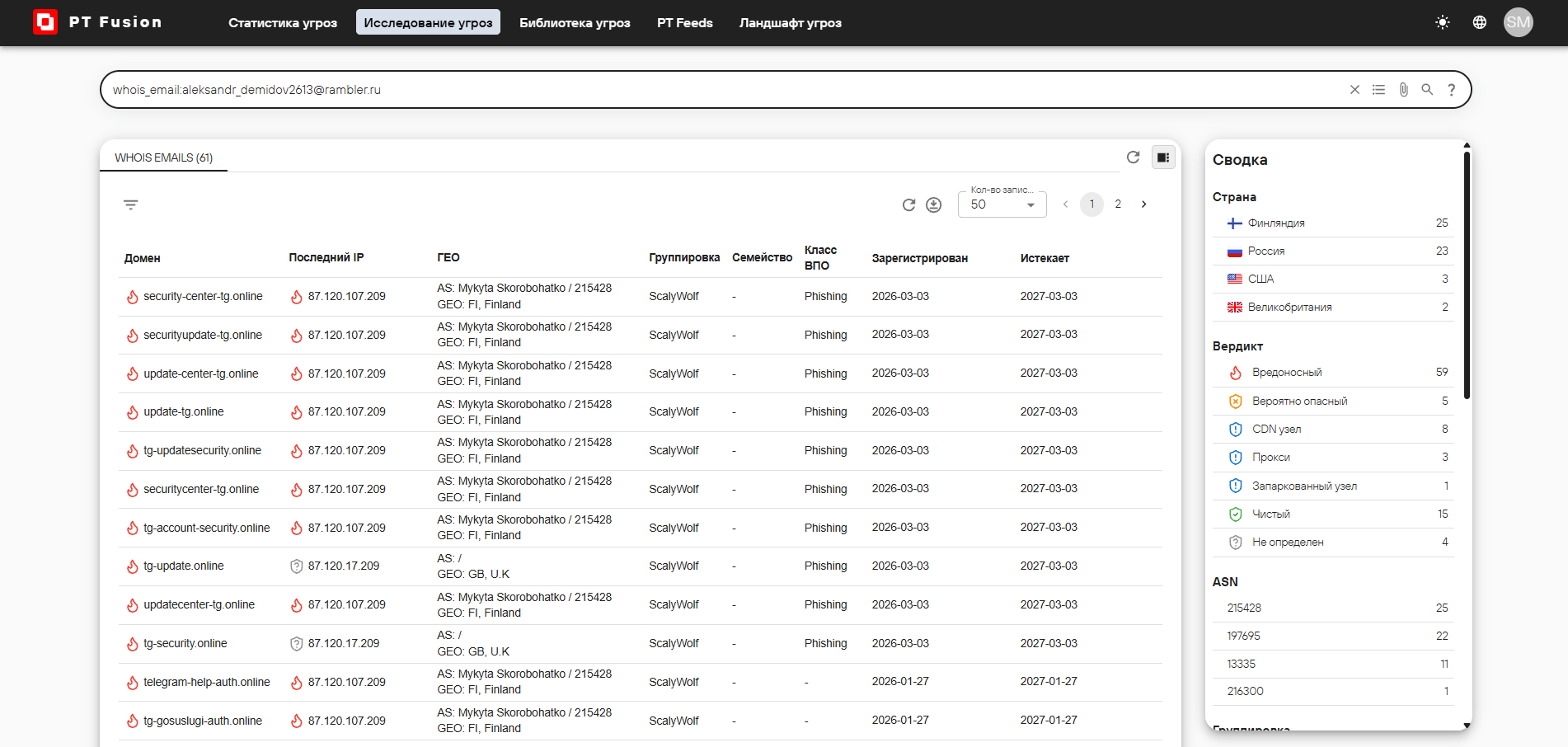This screenshot has width=1568, height=747.
Task: Click scroll-down arrow of Сводка panel
Action: (x=1467, y=726)
